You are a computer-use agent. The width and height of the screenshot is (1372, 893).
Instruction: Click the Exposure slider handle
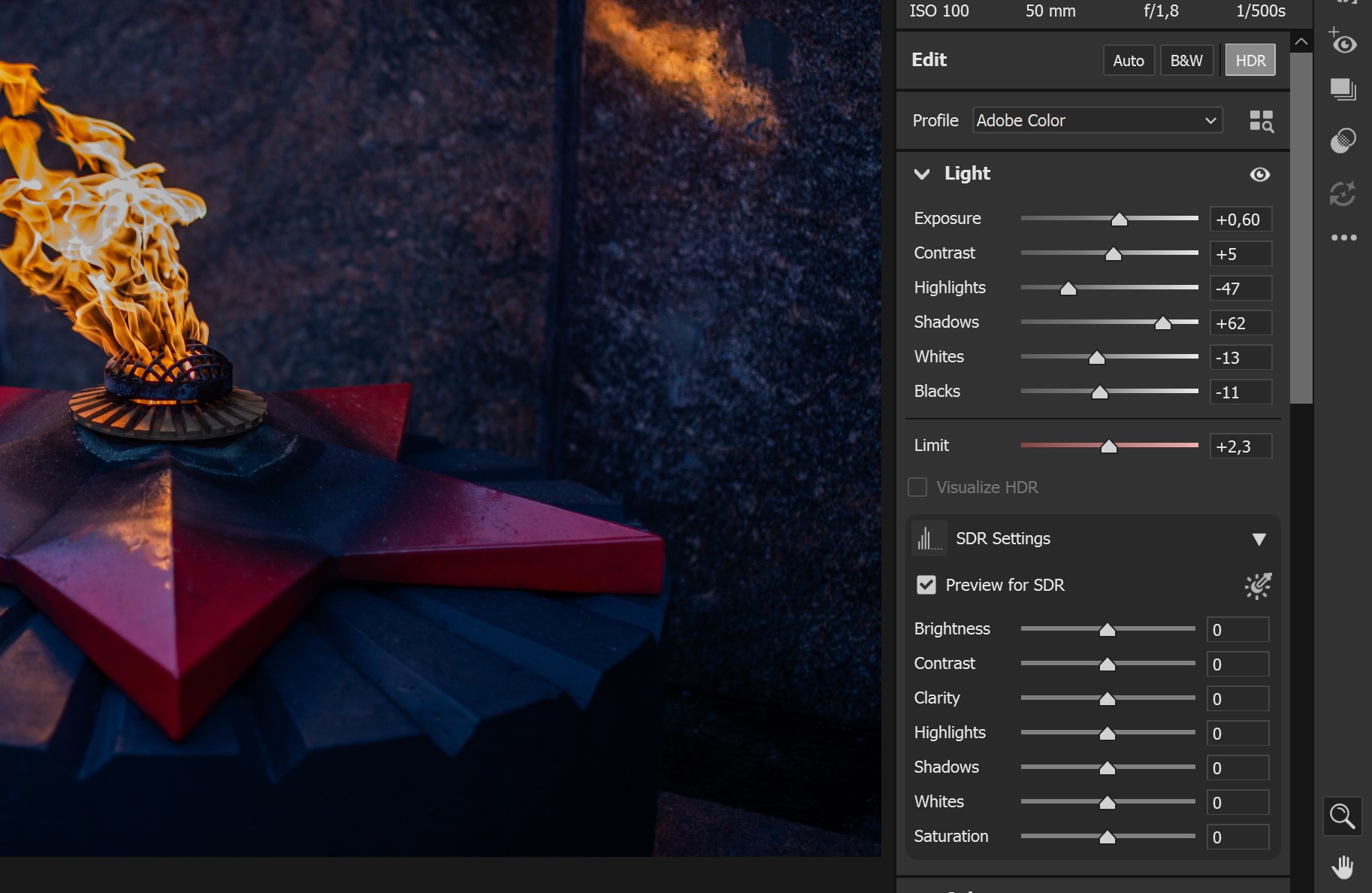tap(1120, 219)
